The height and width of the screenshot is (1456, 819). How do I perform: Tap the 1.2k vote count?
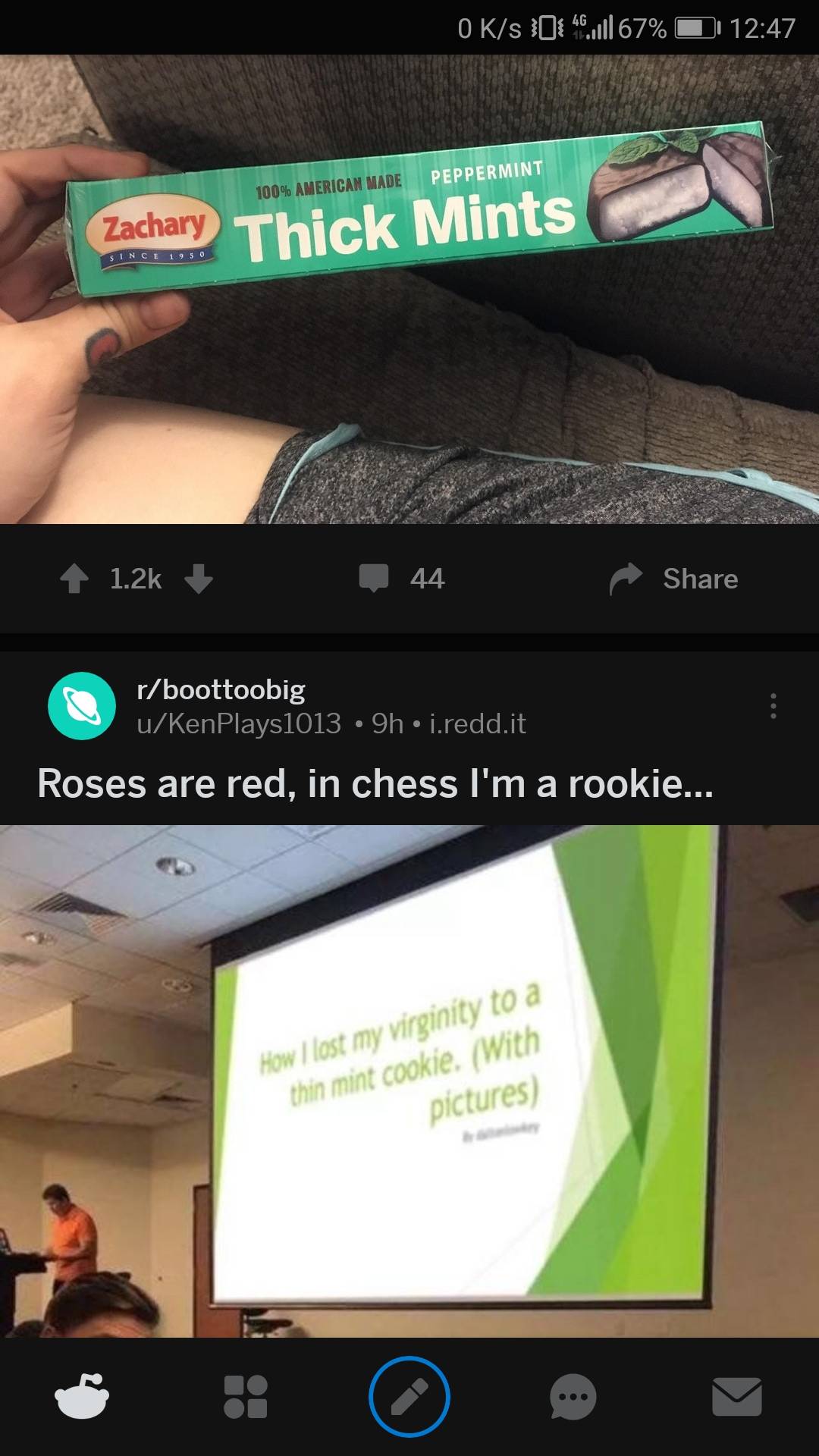click(136, 579)
